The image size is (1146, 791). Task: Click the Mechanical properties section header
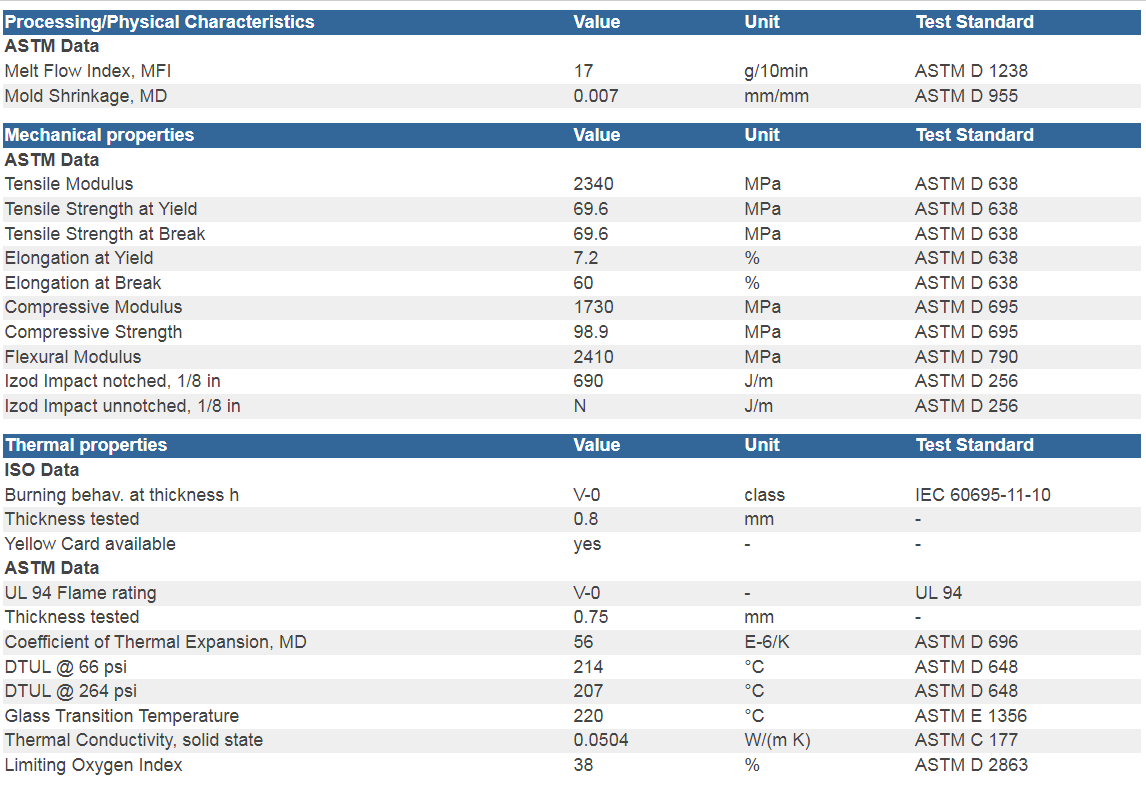(x=100, y=135)
